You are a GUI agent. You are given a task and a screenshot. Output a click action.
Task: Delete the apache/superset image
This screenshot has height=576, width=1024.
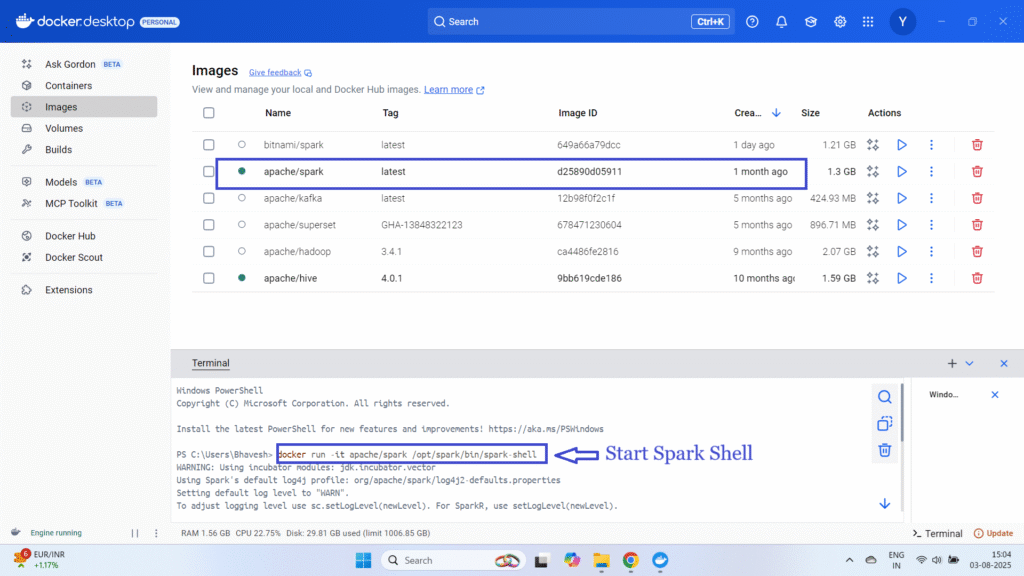pyautogui.click(x=977, y=225)
